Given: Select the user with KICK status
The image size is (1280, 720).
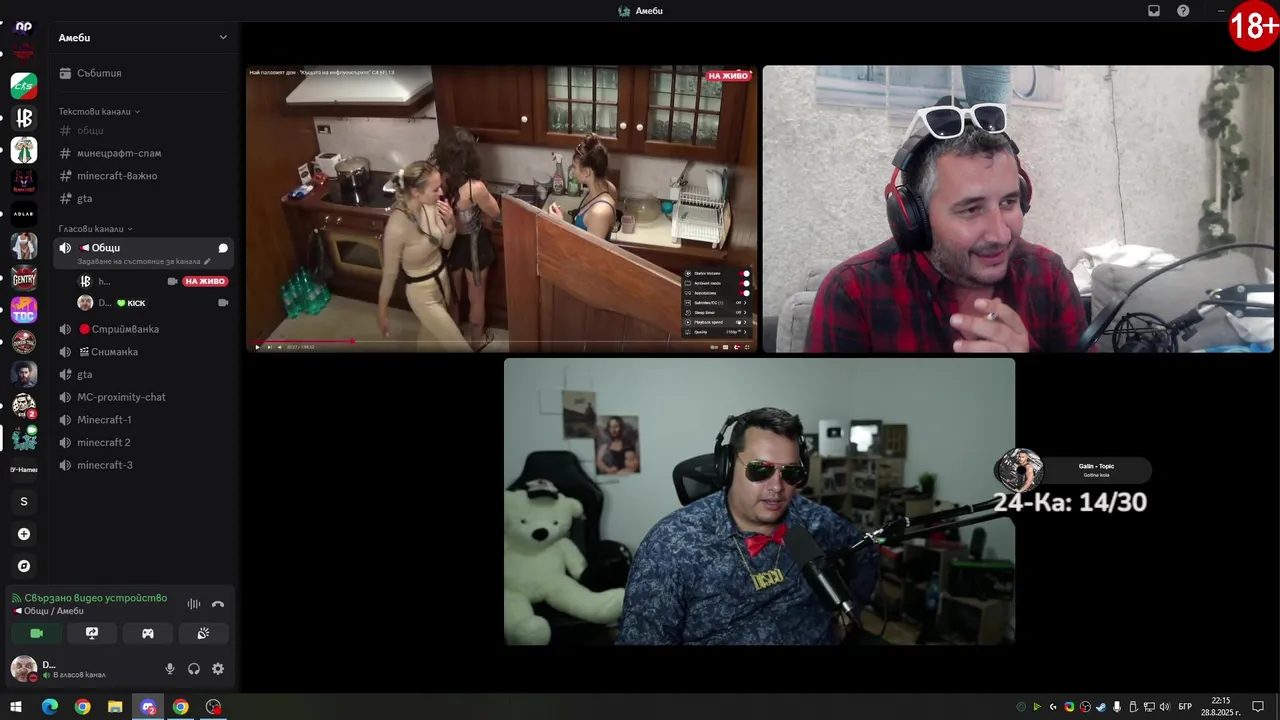Looking at the screenshot, I should tap(154, 303).
